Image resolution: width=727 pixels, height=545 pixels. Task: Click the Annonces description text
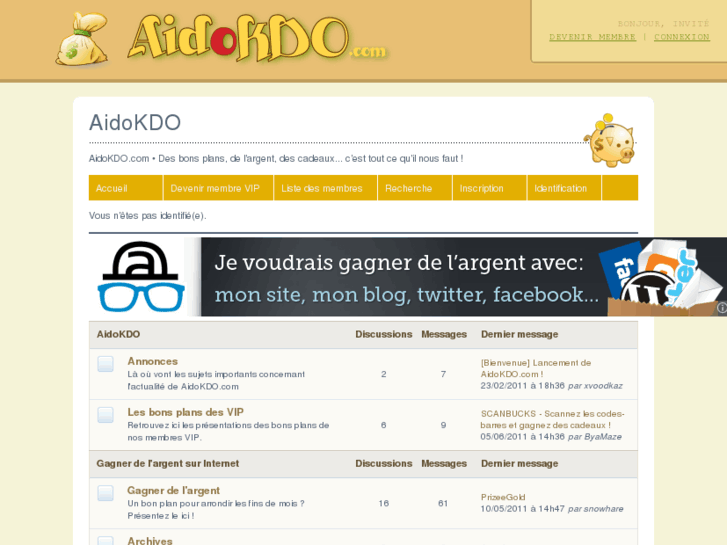click(x=216, y=380)
